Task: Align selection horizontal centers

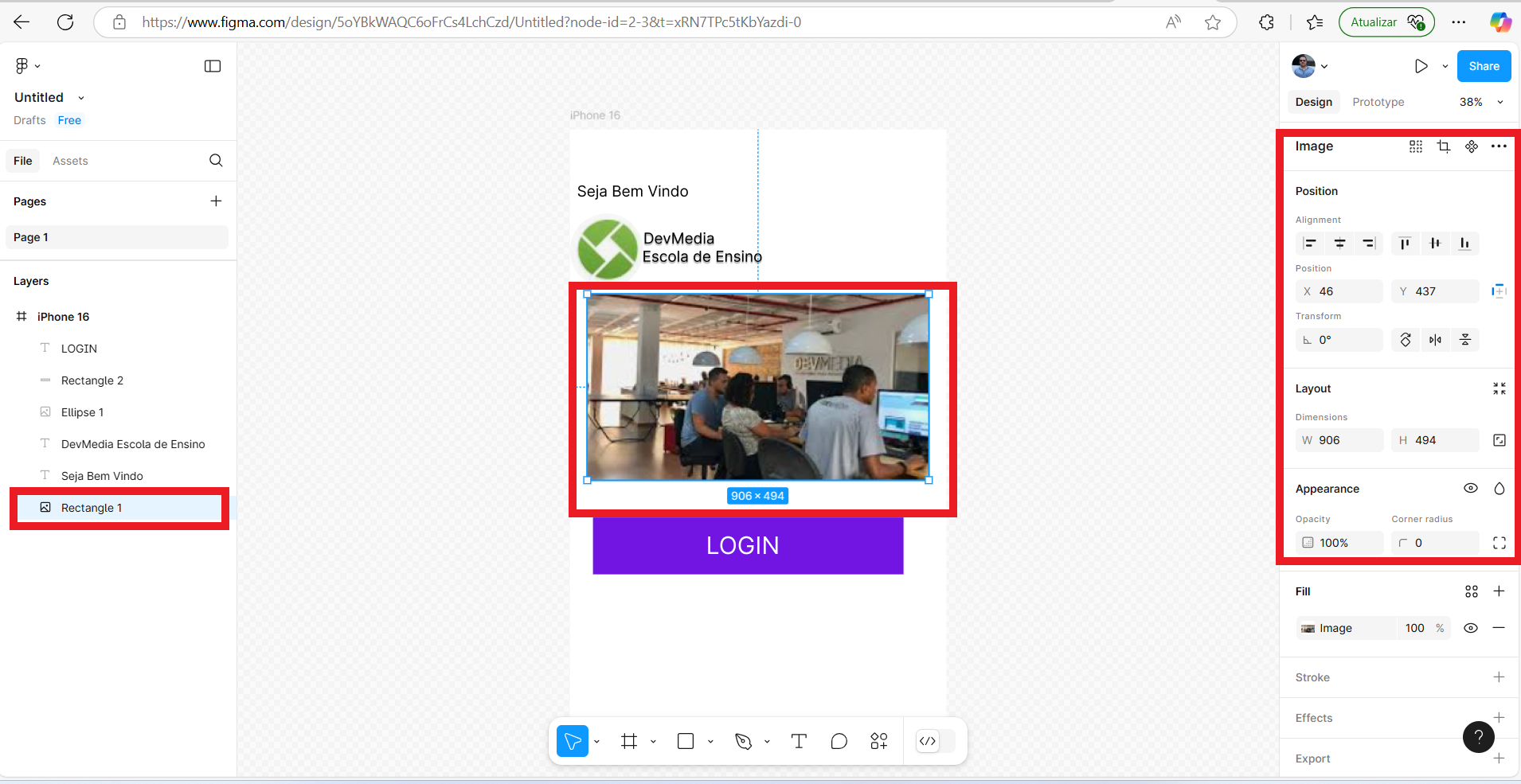Action: tap(1340, 244)
